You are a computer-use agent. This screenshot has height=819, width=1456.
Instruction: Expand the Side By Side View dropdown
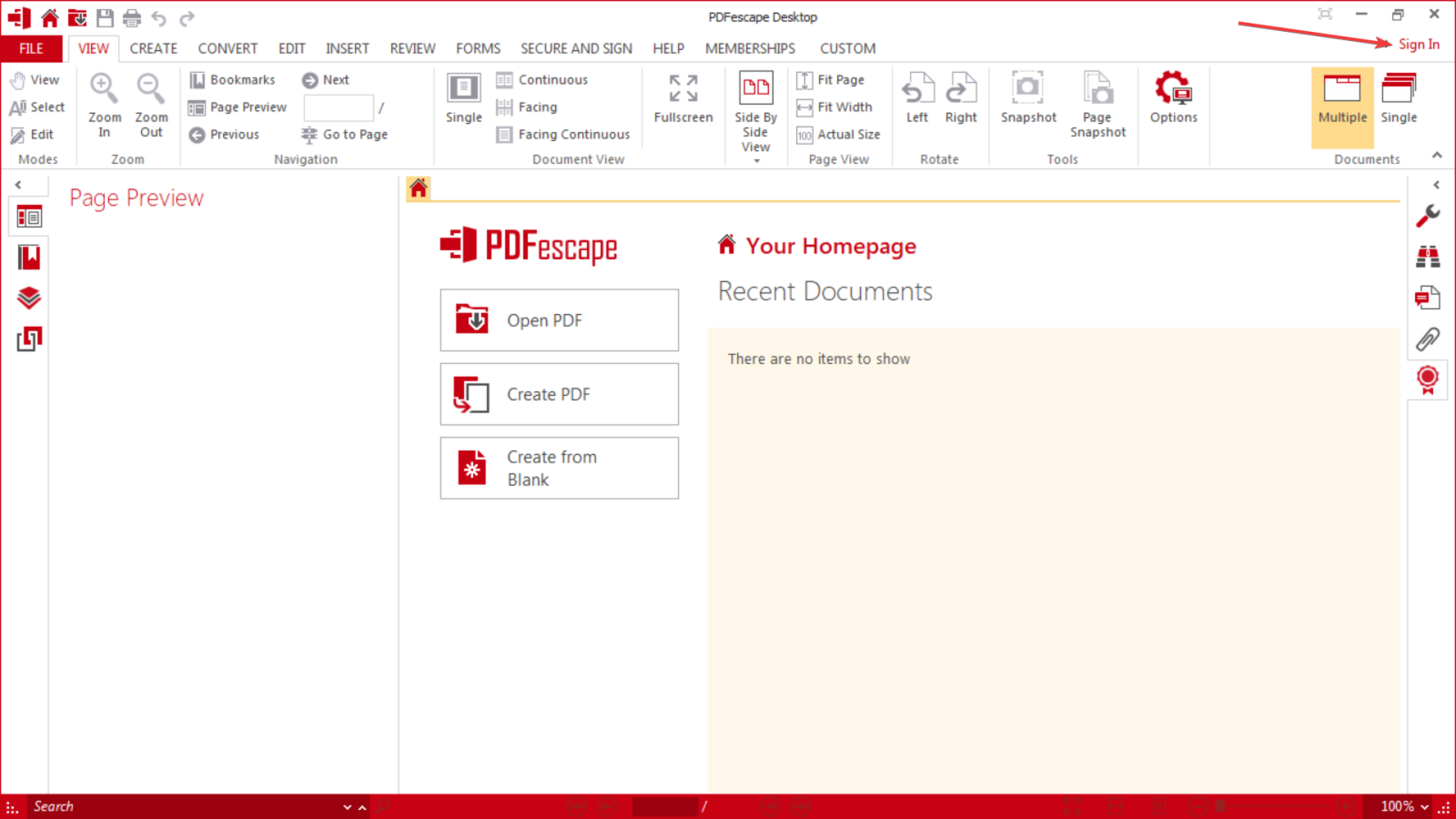point(756,161)
